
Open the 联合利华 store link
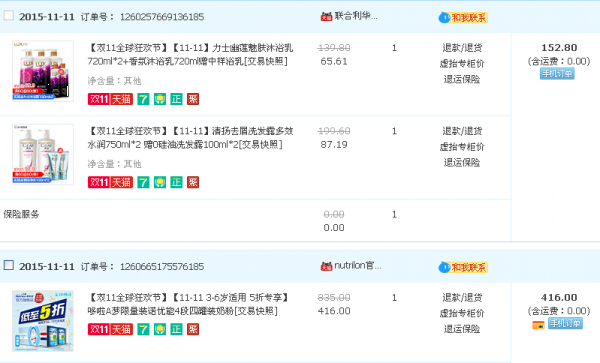(x=356, y=16)
